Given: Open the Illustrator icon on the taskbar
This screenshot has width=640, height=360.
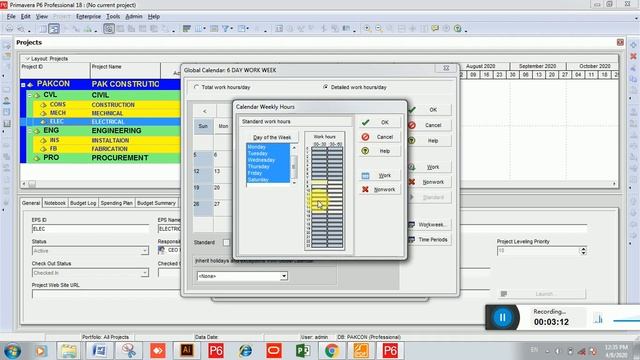Looking at the screenshot, I should 187,350.
